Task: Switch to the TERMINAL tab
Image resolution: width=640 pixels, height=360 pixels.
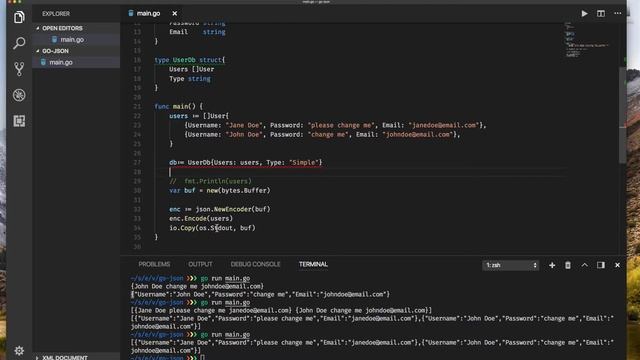Action: coord(313,264)
